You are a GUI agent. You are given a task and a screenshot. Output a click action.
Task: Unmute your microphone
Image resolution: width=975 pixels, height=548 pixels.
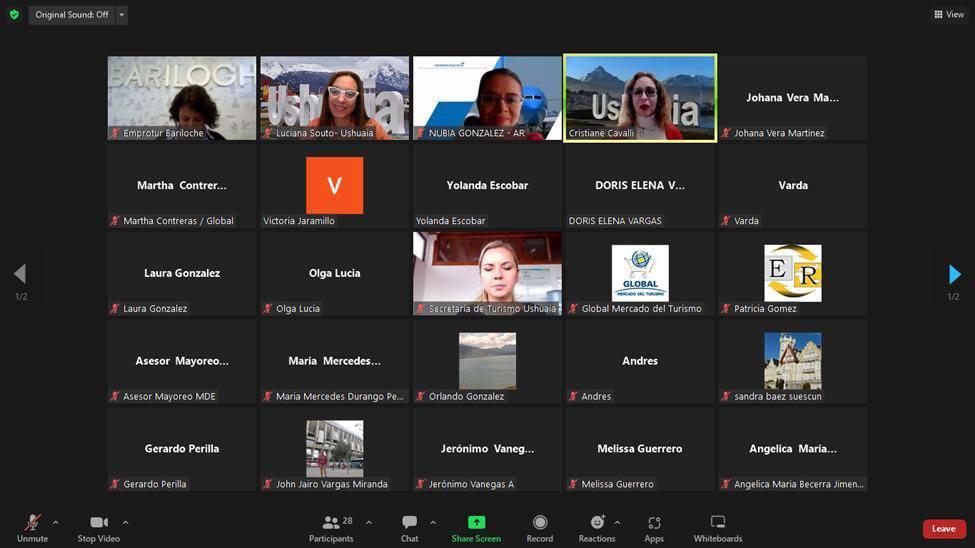click(32, 528)
